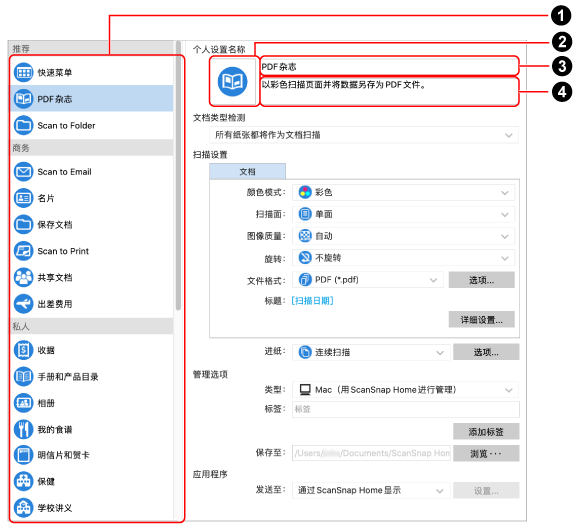
Task: Open the 发送至 dropdown
Action: point(371,491)
